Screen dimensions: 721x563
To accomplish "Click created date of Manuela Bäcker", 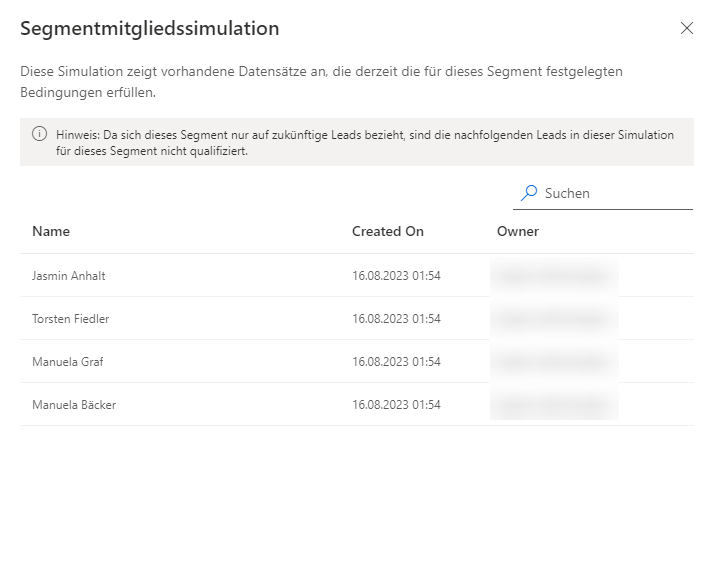I will [396, 404].
